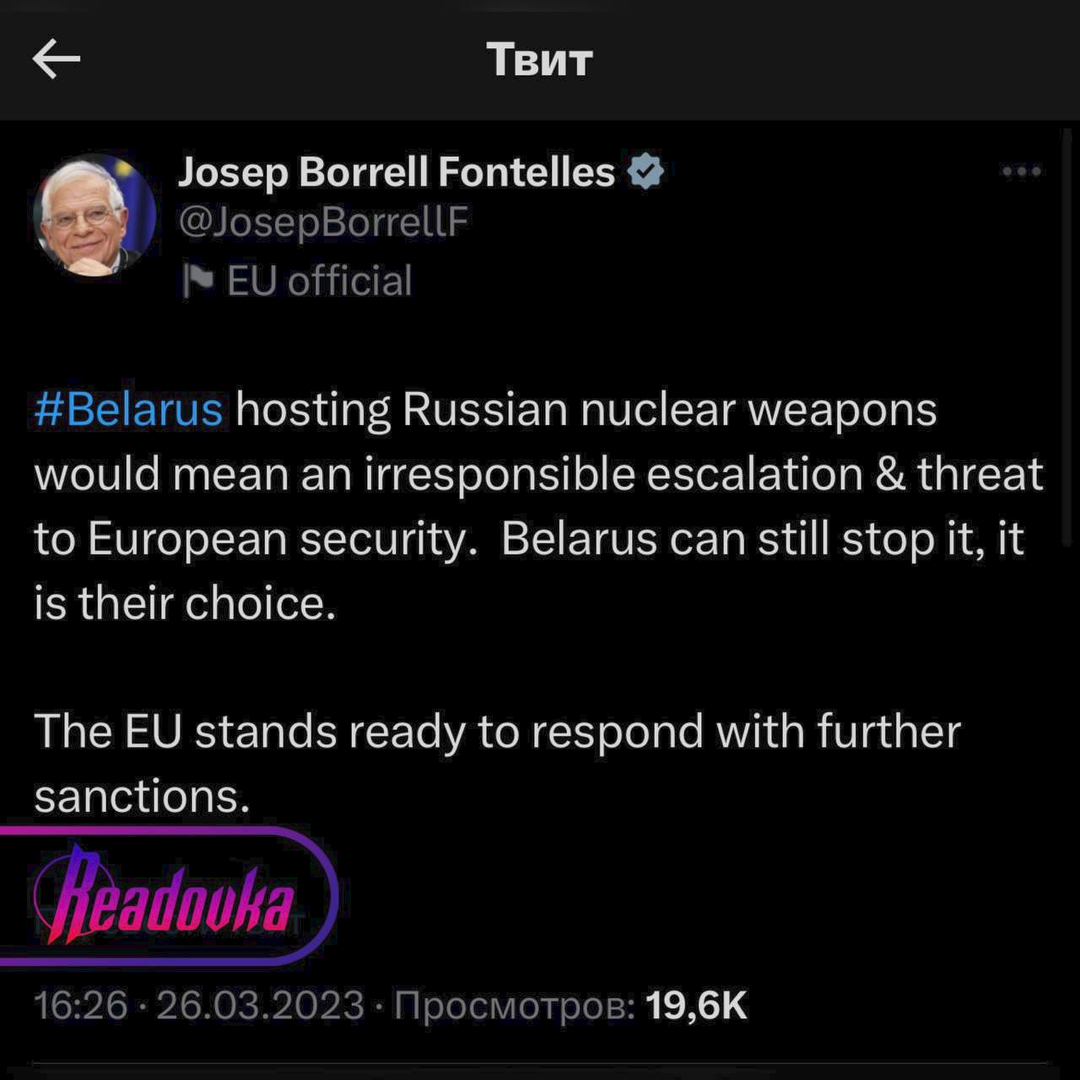The height and width of the screenshot is (1080, 1080).
Task: Click the @JosepBorrellF handle
Action: coord(322,222)
